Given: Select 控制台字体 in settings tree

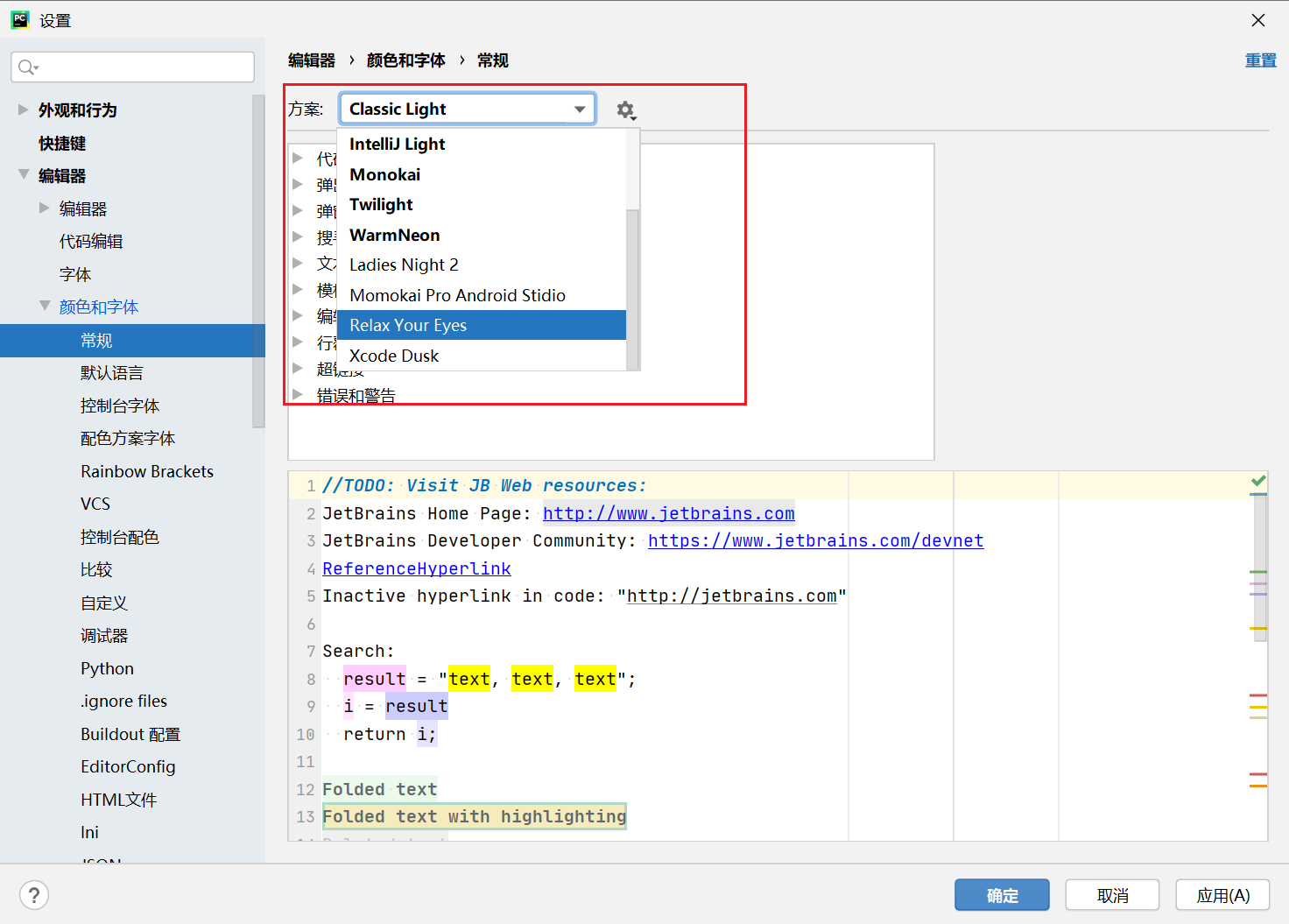Looking at the screenshot, I should (120, 406).
